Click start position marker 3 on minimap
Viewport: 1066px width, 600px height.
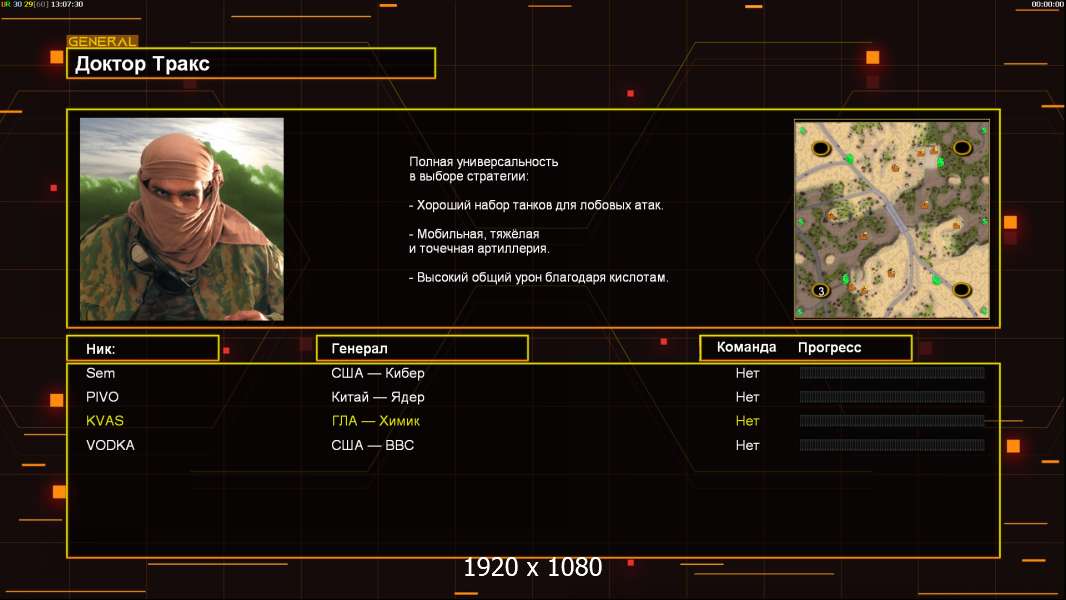click(821, 290)
